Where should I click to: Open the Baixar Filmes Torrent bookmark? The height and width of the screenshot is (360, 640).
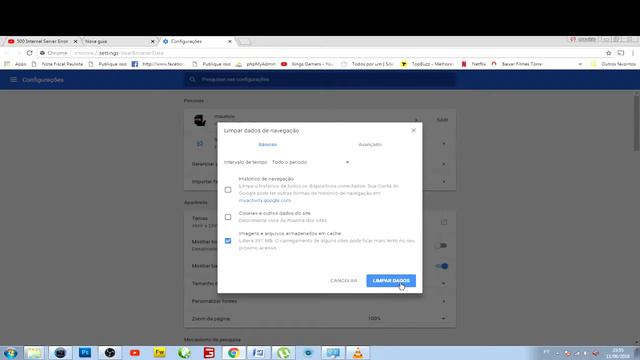click(x=517, y=64)
